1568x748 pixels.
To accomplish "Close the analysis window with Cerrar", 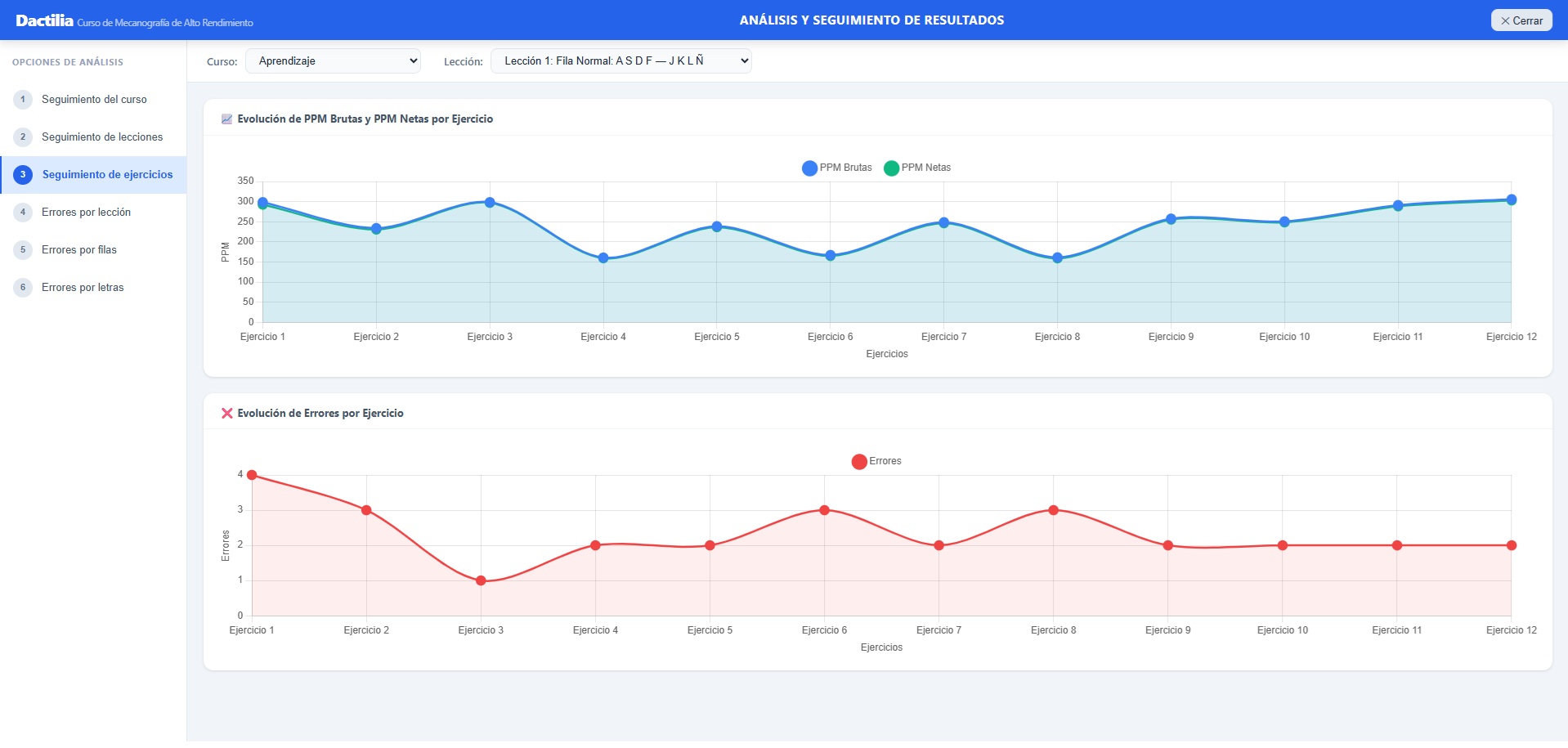I will (x=1521, y=20).
